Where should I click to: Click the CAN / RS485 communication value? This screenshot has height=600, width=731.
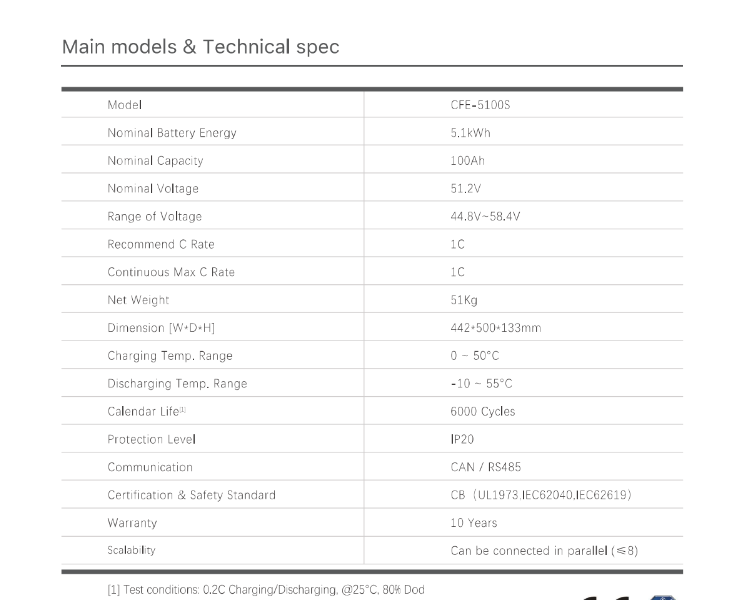coord(485,467)
